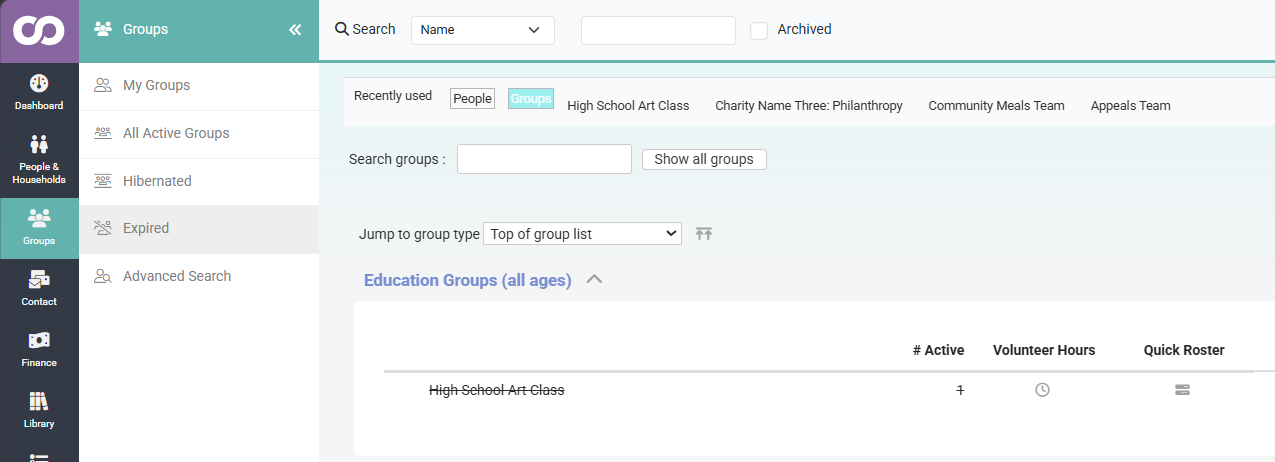Screen dimensions: 1275x462
Task: Open the Contact module icon
Action: pyautogui.click(x=39, y=279)
